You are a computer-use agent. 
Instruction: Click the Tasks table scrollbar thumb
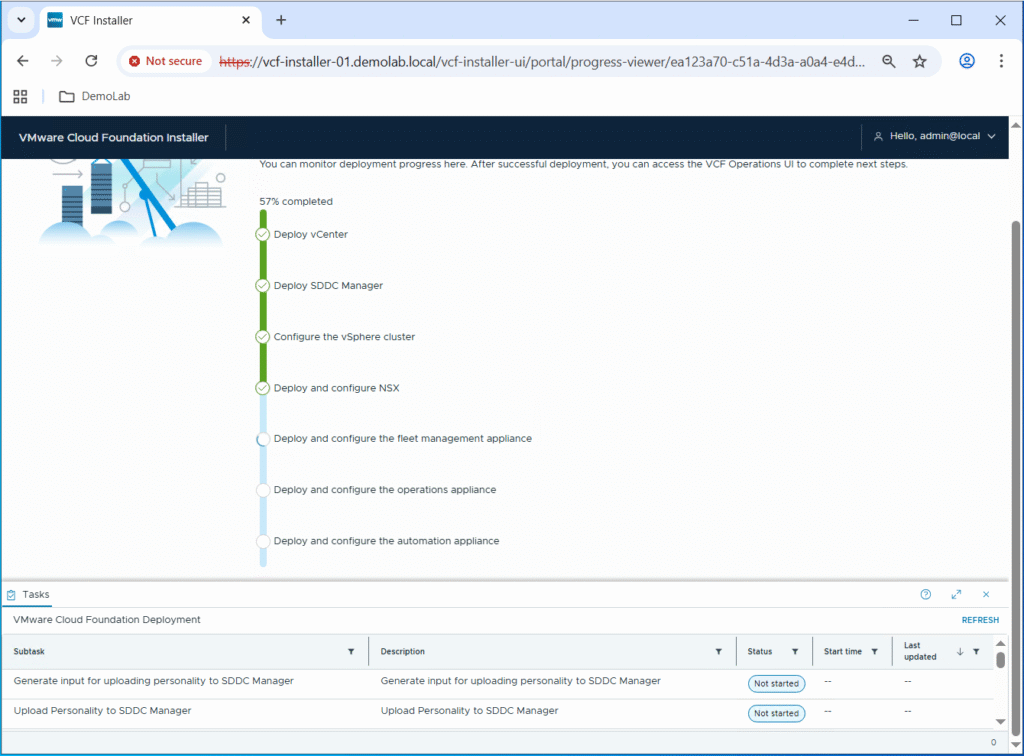click(1000, 659)
